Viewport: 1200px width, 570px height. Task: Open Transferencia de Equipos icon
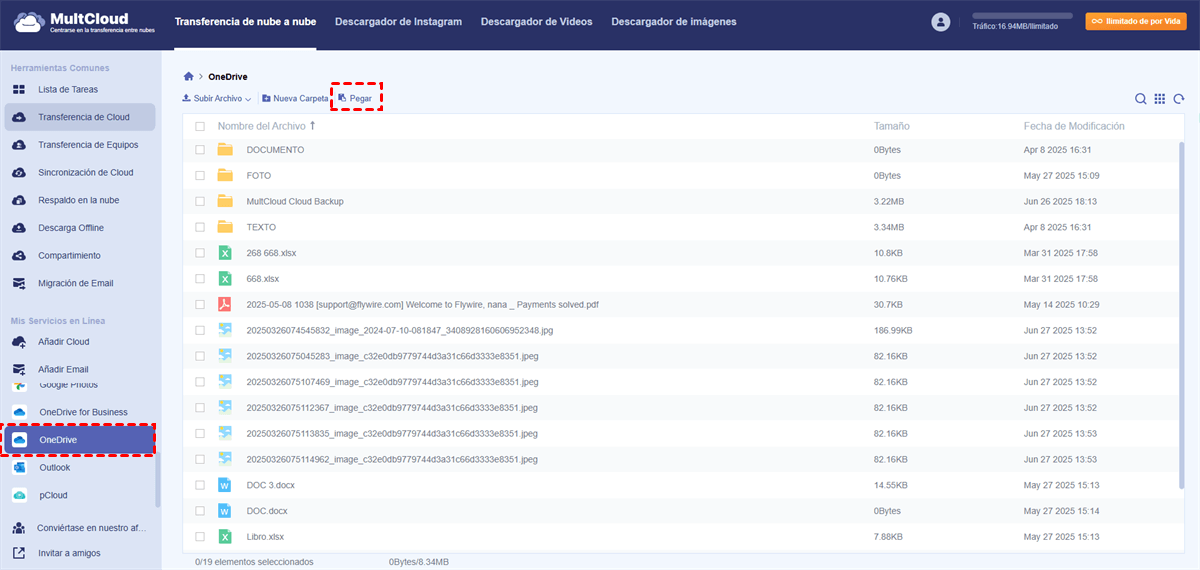click(x=19, y=145)
